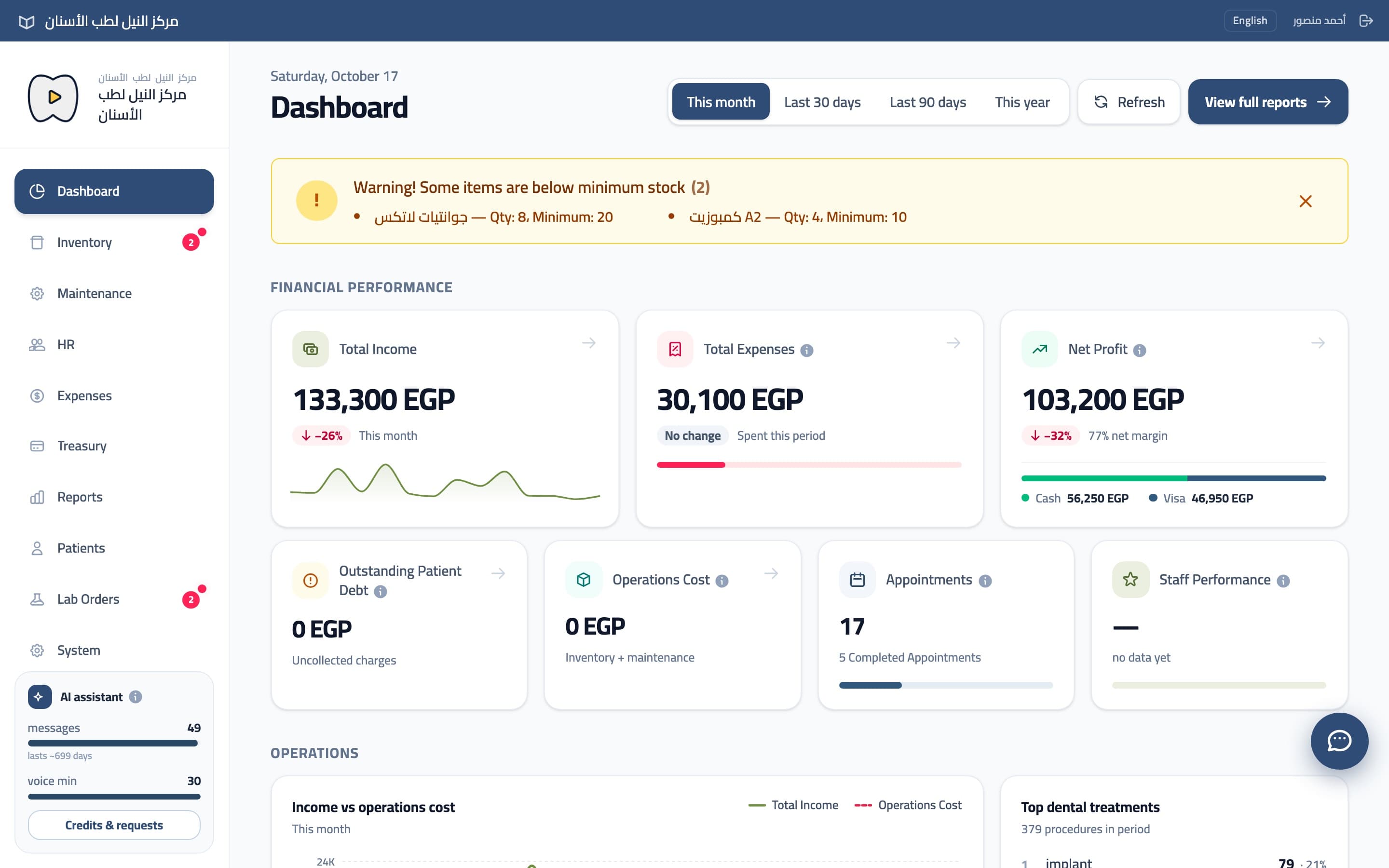Select the This year period
Viewport: 1389px width, 868px height.
(1021, 102)
